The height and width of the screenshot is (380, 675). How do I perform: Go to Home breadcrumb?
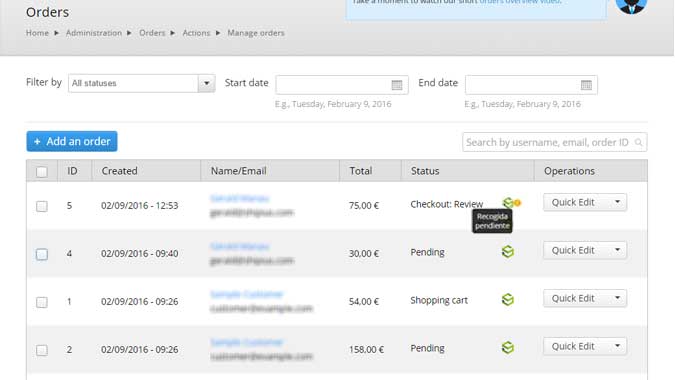(x=37, y=33)
